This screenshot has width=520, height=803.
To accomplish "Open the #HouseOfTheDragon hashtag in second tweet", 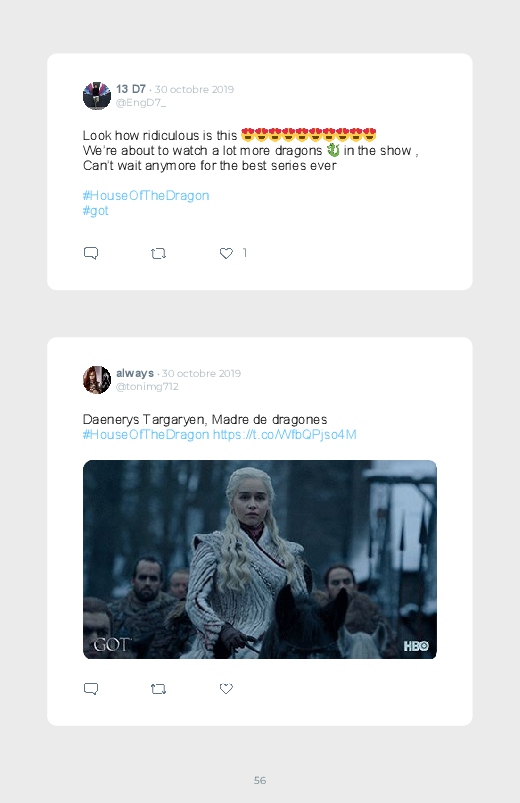I will tap(146, 435).
